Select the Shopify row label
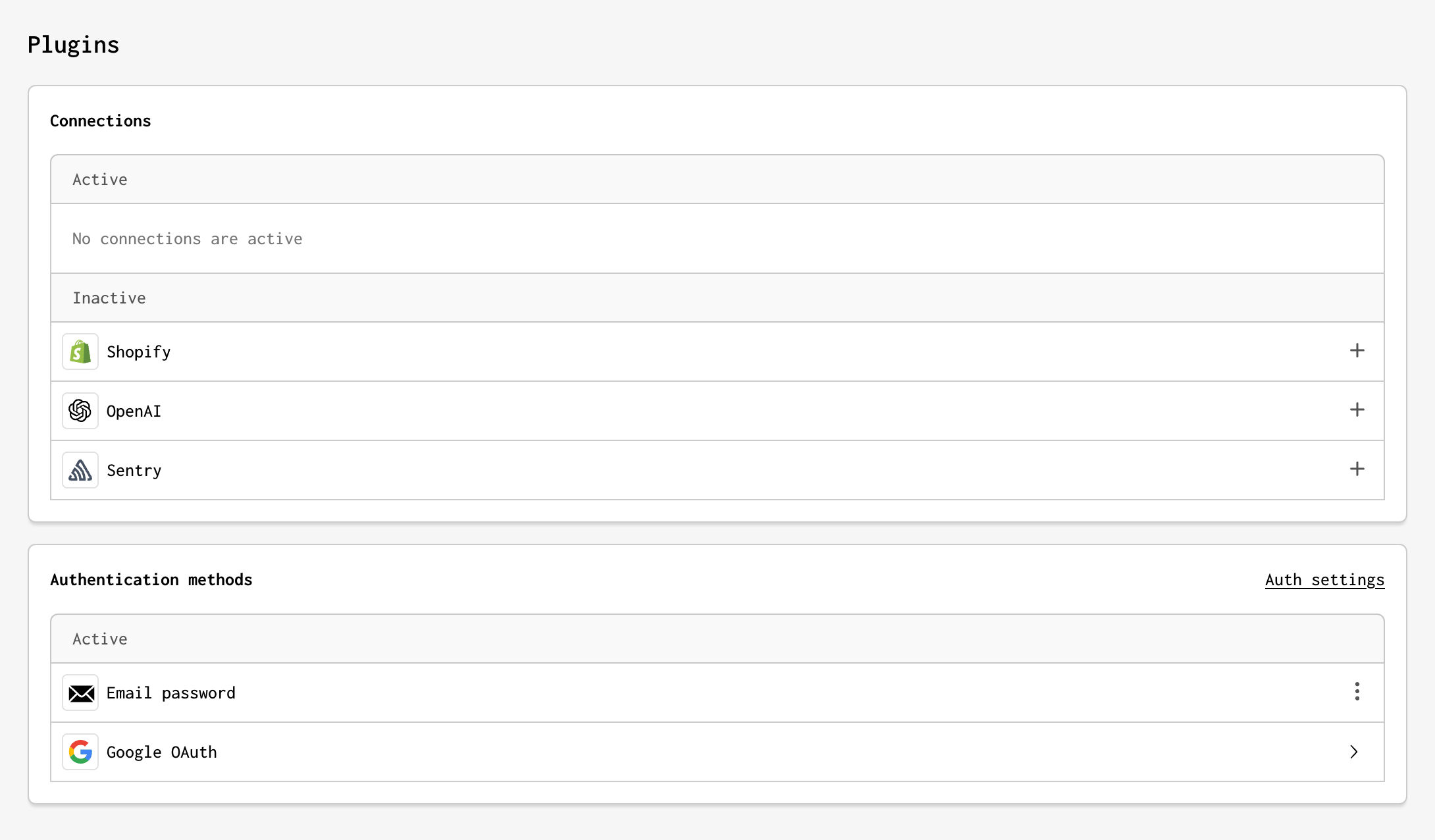This screenshot has width=1435, height=840. tap(139, 352)
